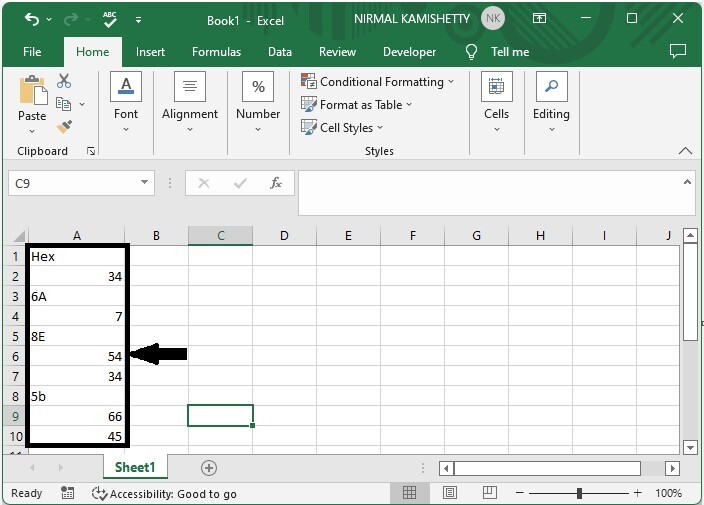Cancel the formula bar entry
704x505 pixels.
click(x=204, y=183)
